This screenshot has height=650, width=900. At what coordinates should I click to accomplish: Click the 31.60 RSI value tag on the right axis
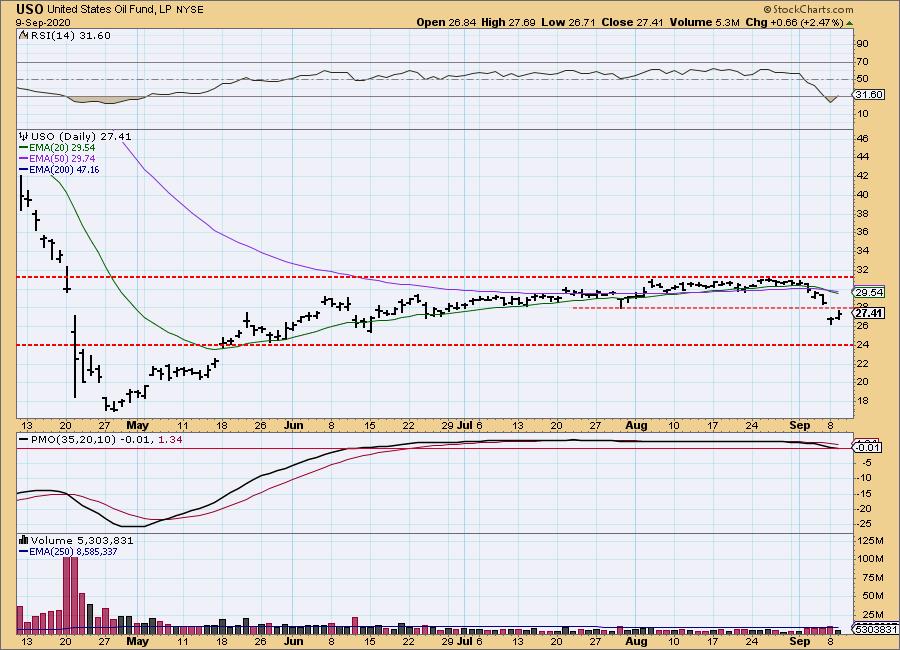[x=869, y=95]
